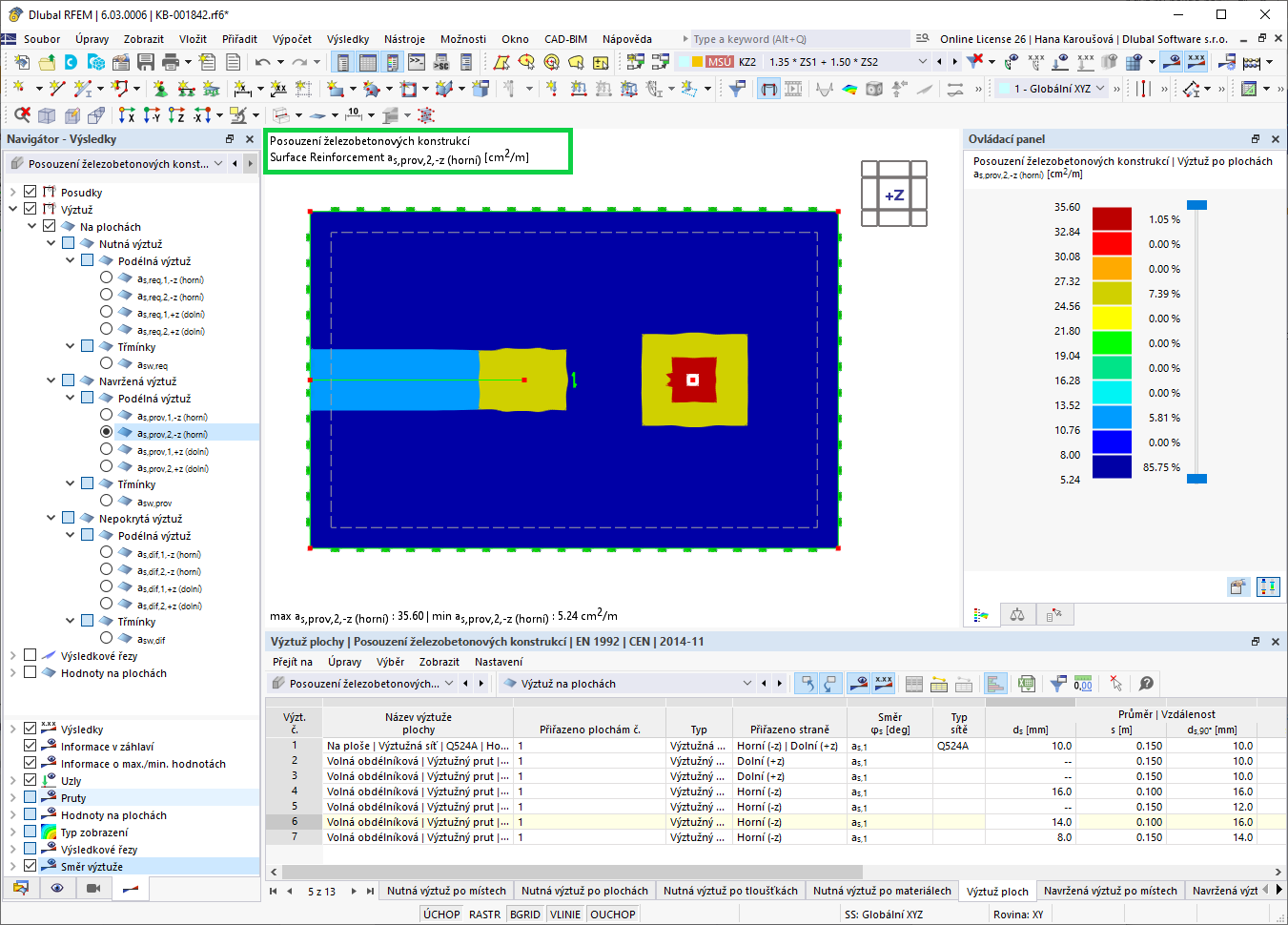Click the dimension tool icon showing 10
Screen dimensions: 1288x925
353,115
